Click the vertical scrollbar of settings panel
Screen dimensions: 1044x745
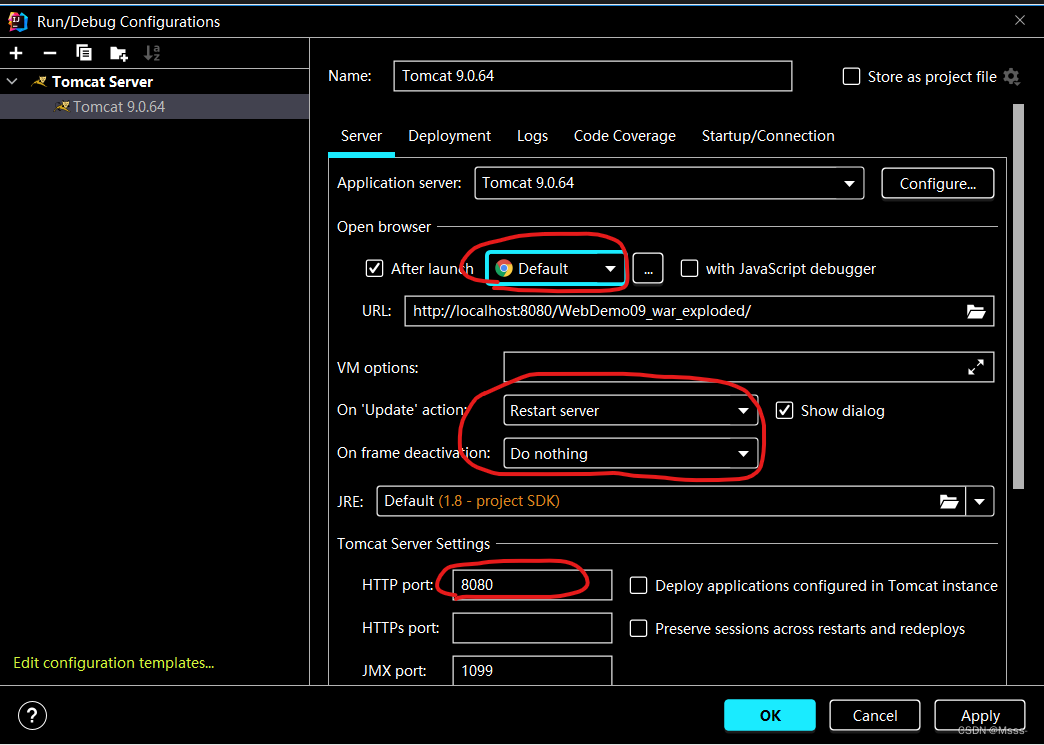click(1018, 296)
